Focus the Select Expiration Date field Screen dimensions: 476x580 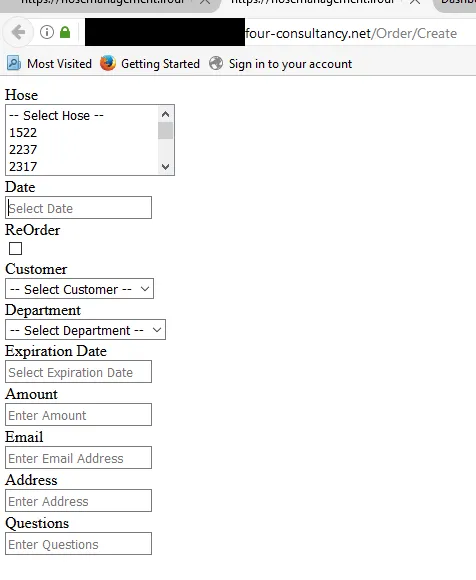pyautogui.click(x=78, y=371)
